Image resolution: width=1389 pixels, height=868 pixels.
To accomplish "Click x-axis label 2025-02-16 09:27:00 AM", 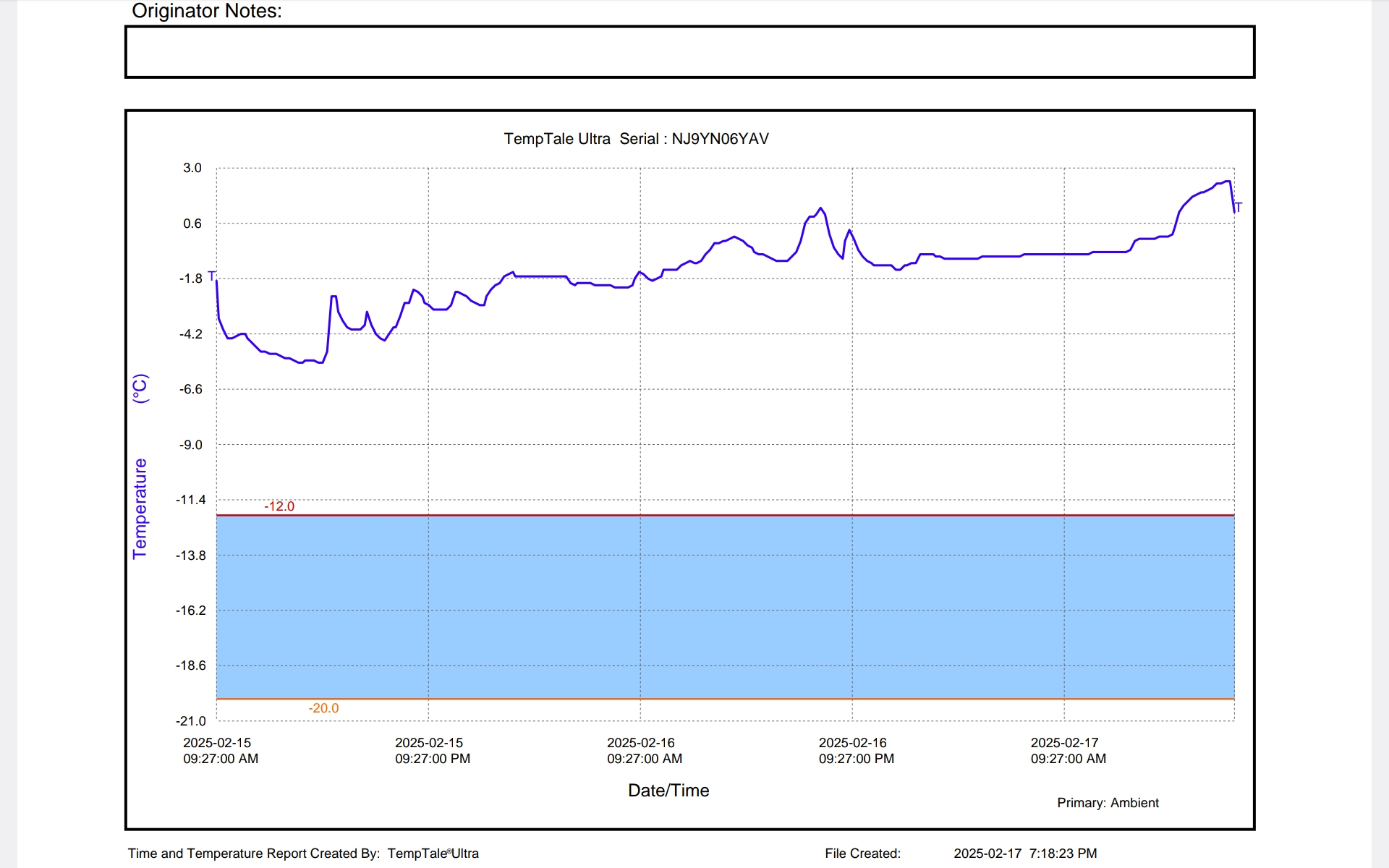I will [x=645, y=751].
